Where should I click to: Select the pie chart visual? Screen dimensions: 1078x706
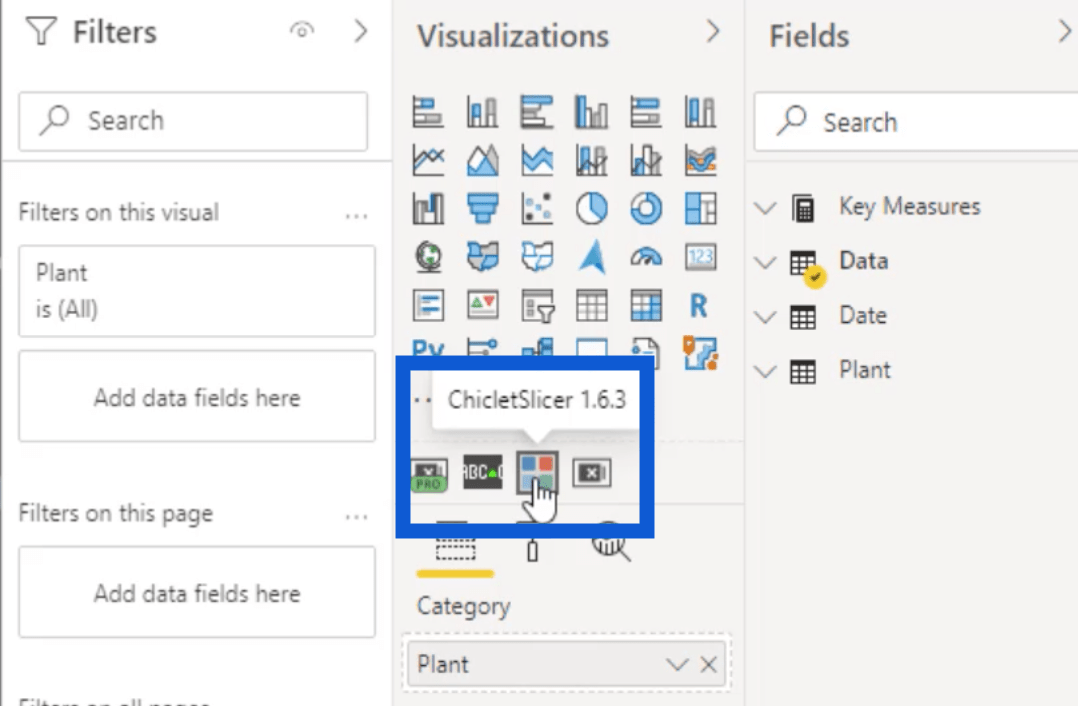pyautogui.click(x=591, y=208)
